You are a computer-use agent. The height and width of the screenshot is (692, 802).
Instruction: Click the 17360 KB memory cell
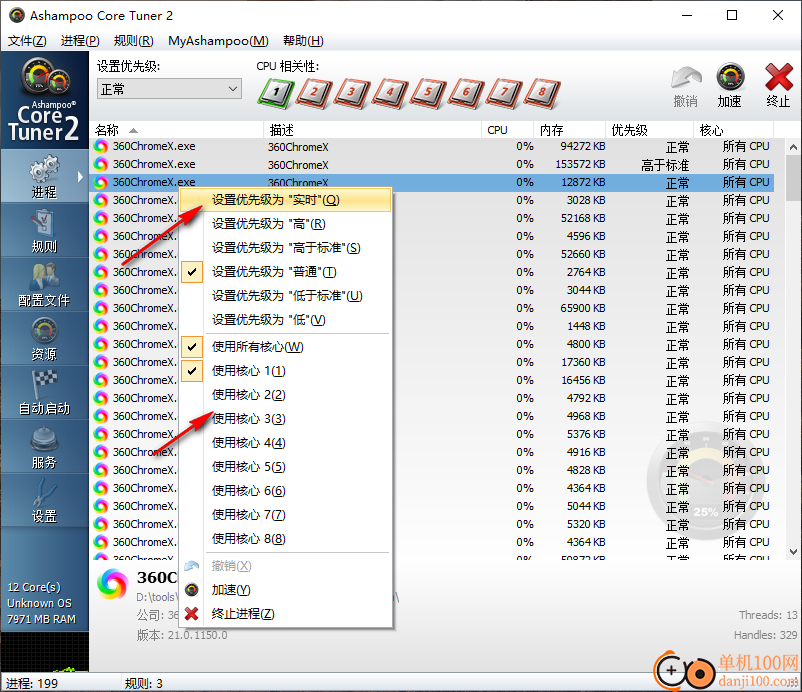coord(583,362)
